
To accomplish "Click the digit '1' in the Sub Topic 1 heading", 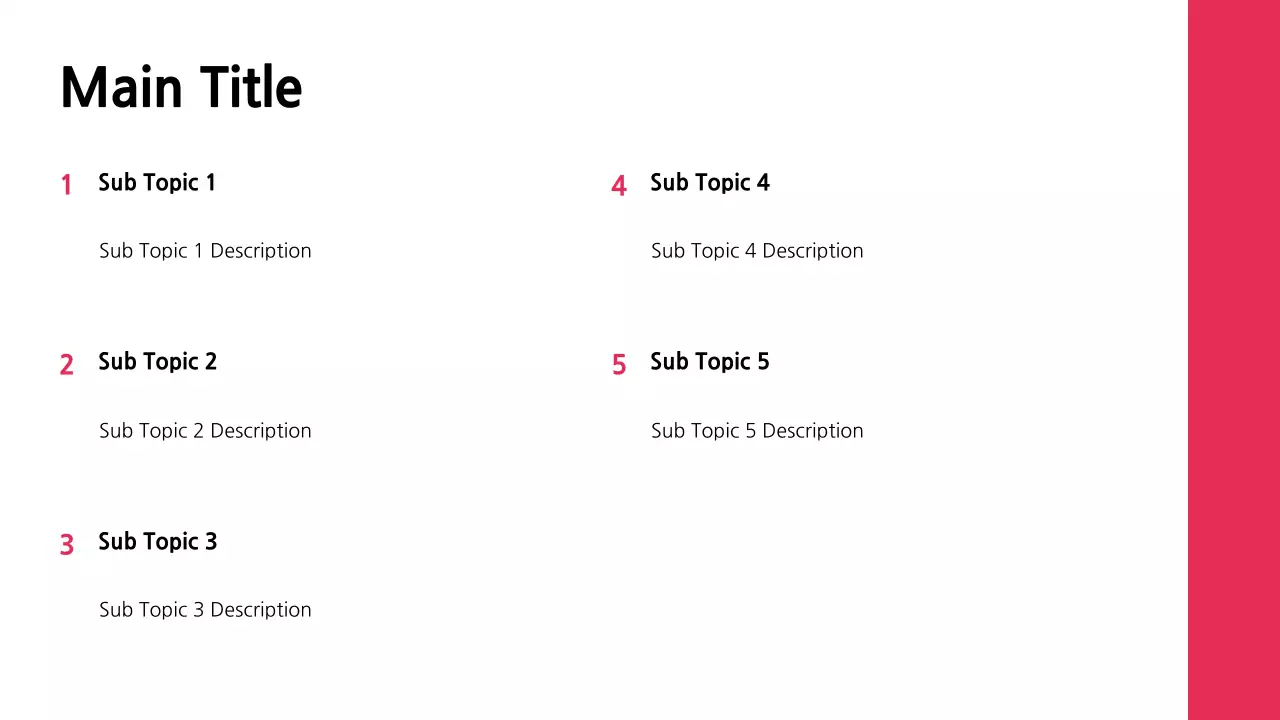I will 210,182.
